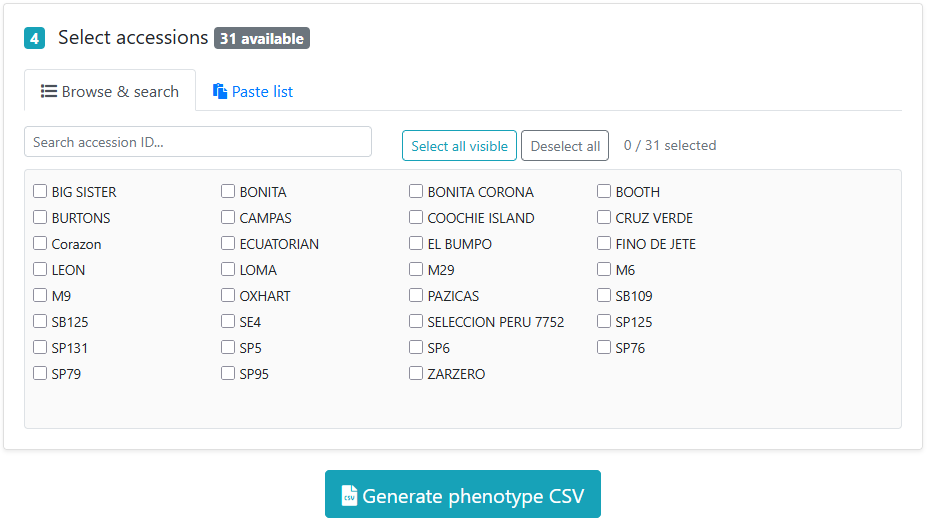This screenshot has height=524, width=927.
Task: Click the Deselect all button
Action: point(565,145)
